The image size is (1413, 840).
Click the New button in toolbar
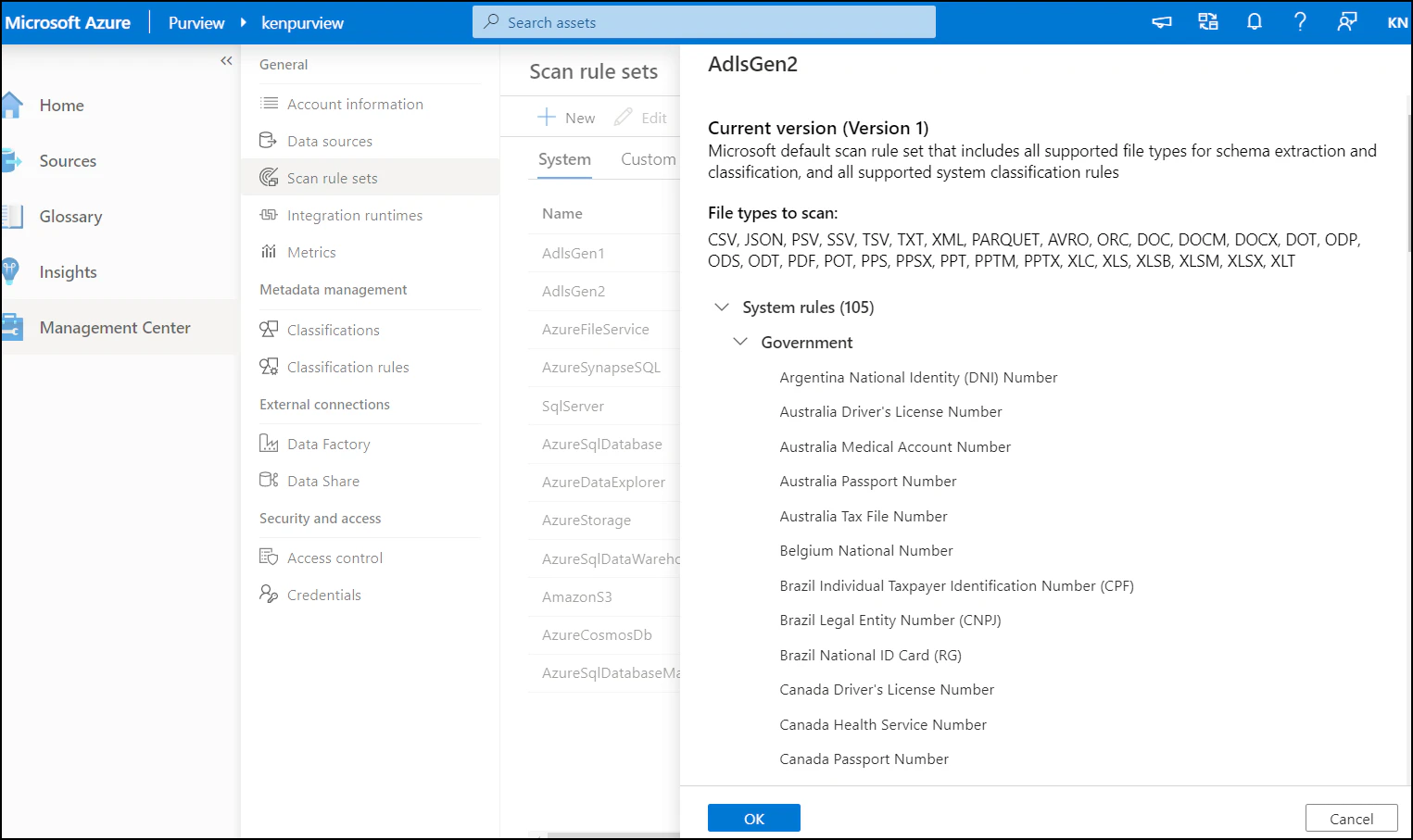pos(566,118)
